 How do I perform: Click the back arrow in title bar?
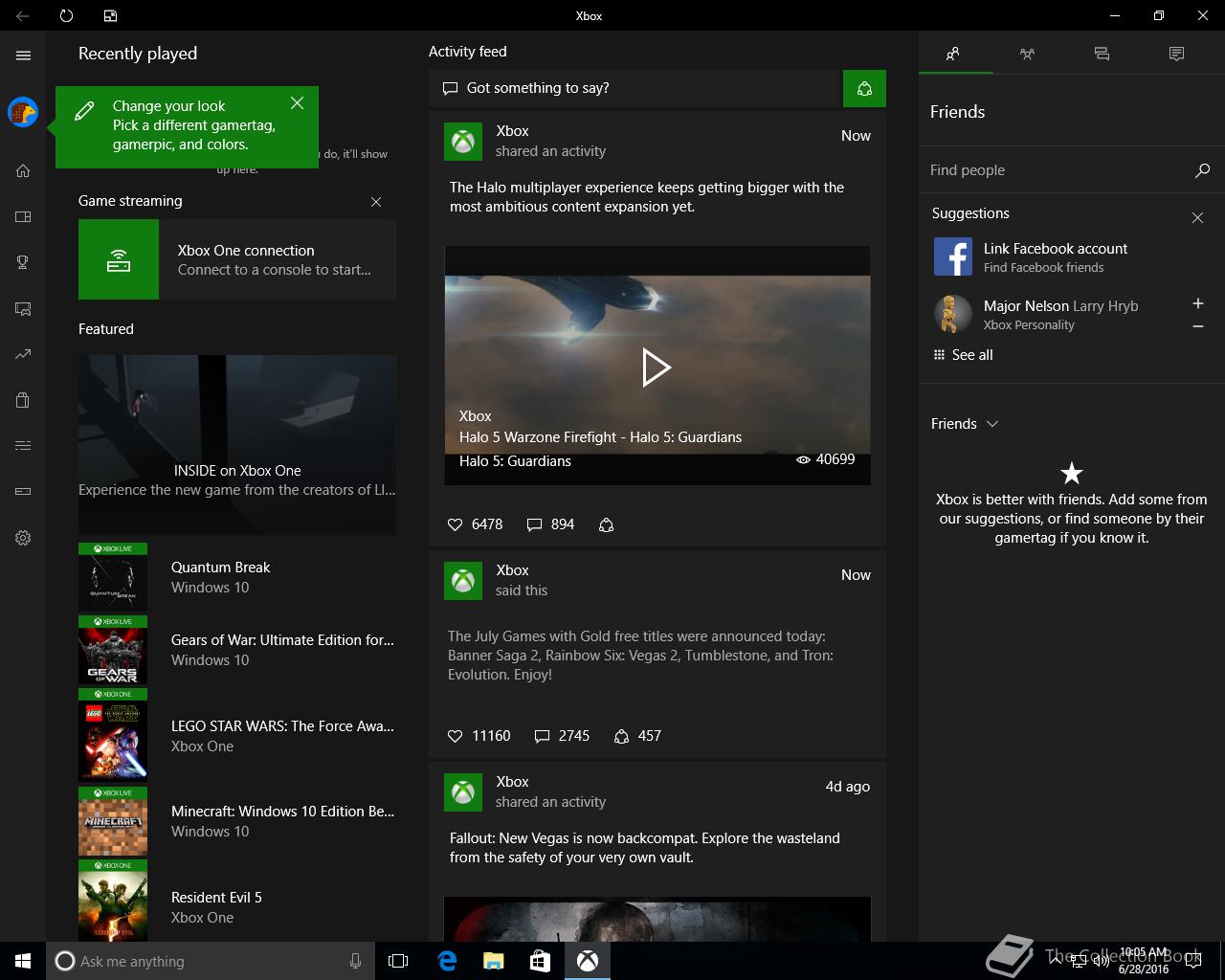(23, 15)
